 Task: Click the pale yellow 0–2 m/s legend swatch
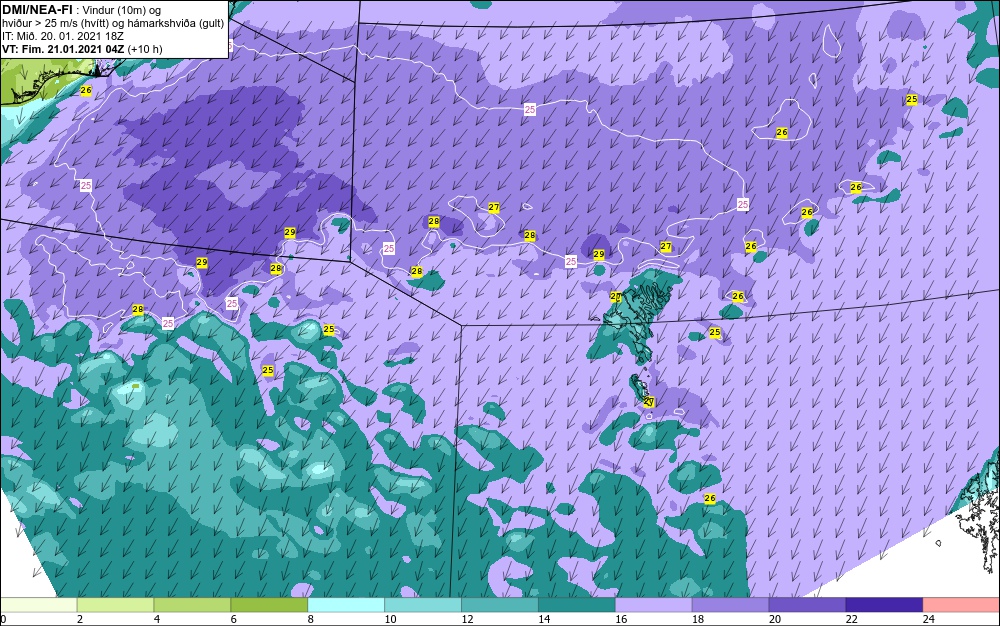38,605
